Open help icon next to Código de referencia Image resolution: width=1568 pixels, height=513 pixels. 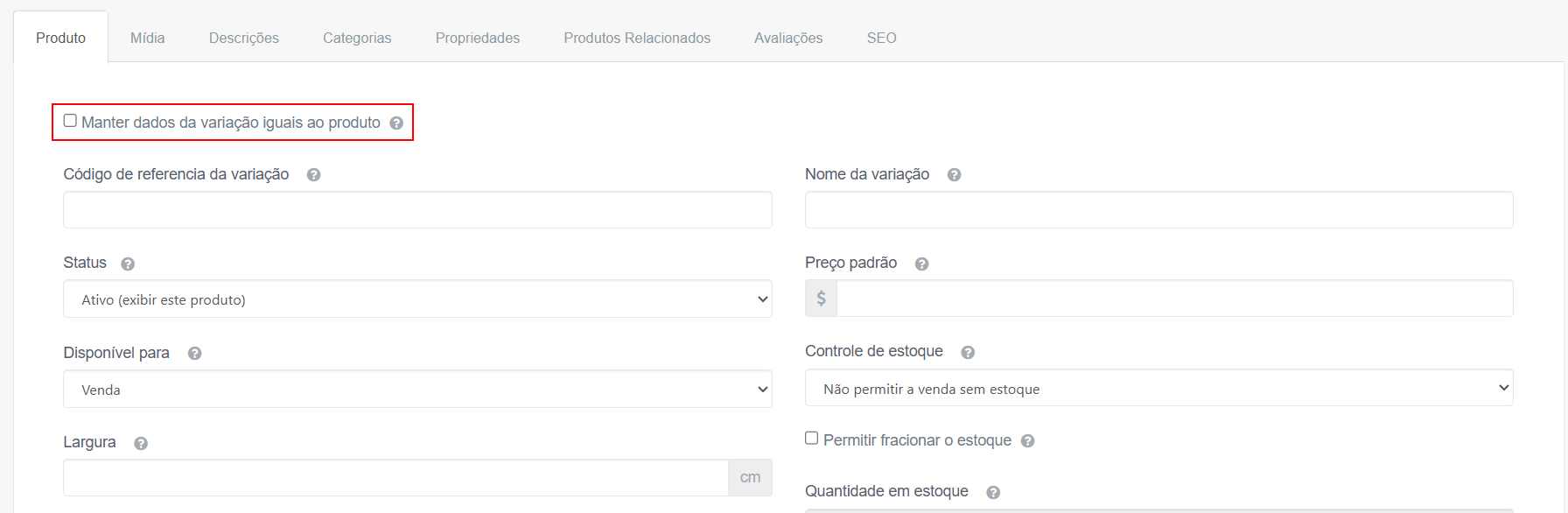313,175
